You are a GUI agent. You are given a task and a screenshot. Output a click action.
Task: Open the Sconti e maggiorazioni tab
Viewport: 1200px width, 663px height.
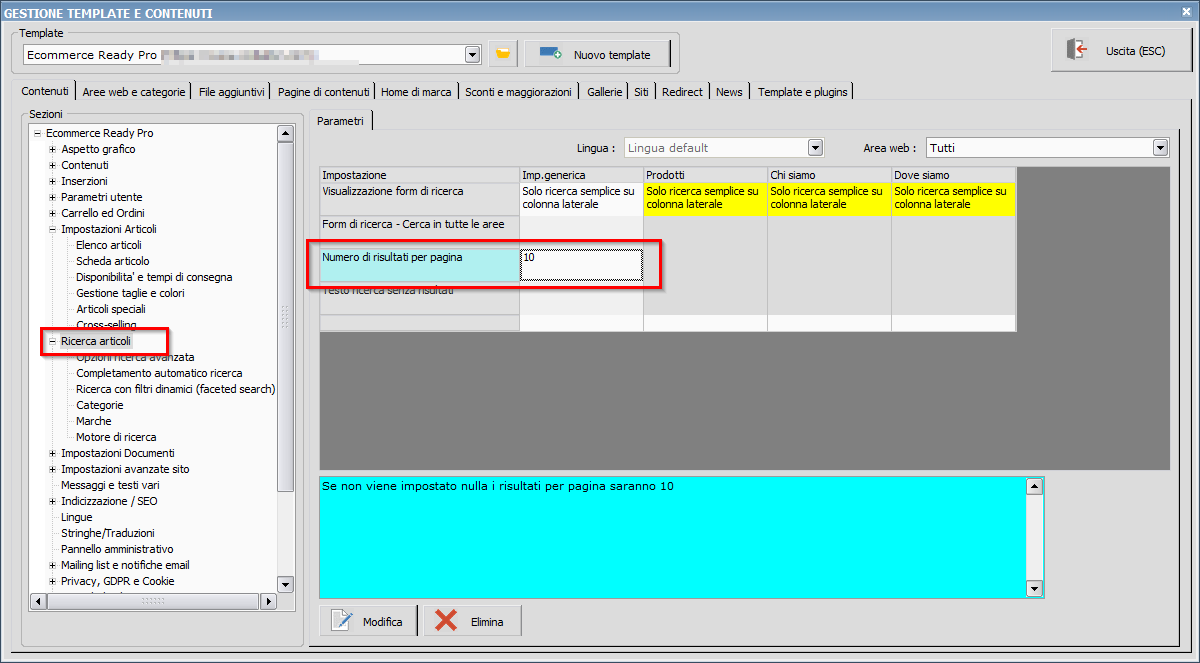point(519,92)
